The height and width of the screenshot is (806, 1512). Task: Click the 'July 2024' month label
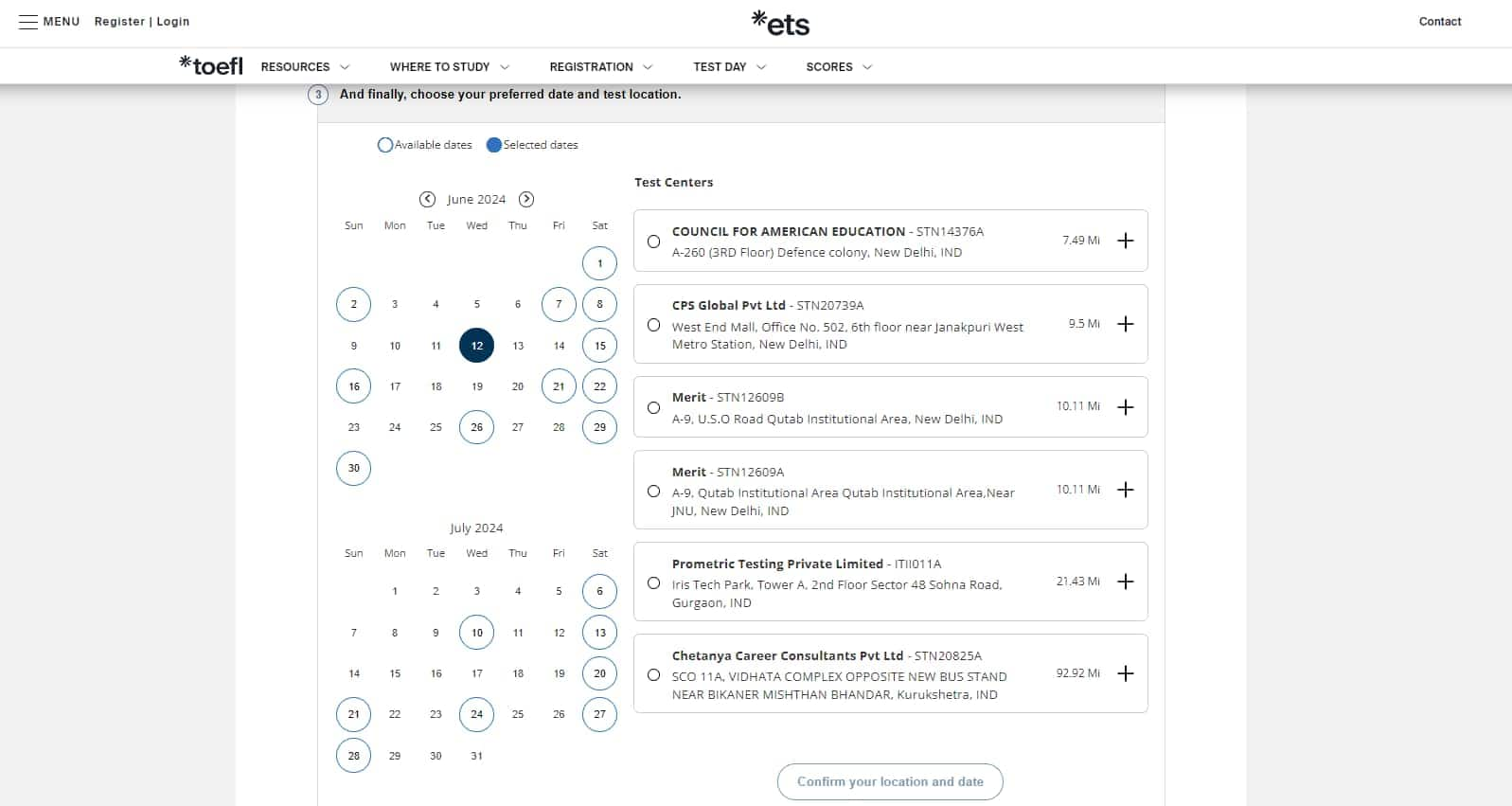click(x=476, y=528)
